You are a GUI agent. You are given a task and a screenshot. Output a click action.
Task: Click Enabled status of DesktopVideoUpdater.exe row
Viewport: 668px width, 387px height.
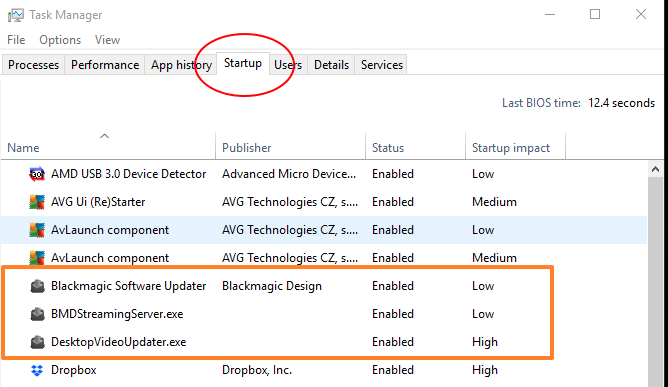pos(393,342)
